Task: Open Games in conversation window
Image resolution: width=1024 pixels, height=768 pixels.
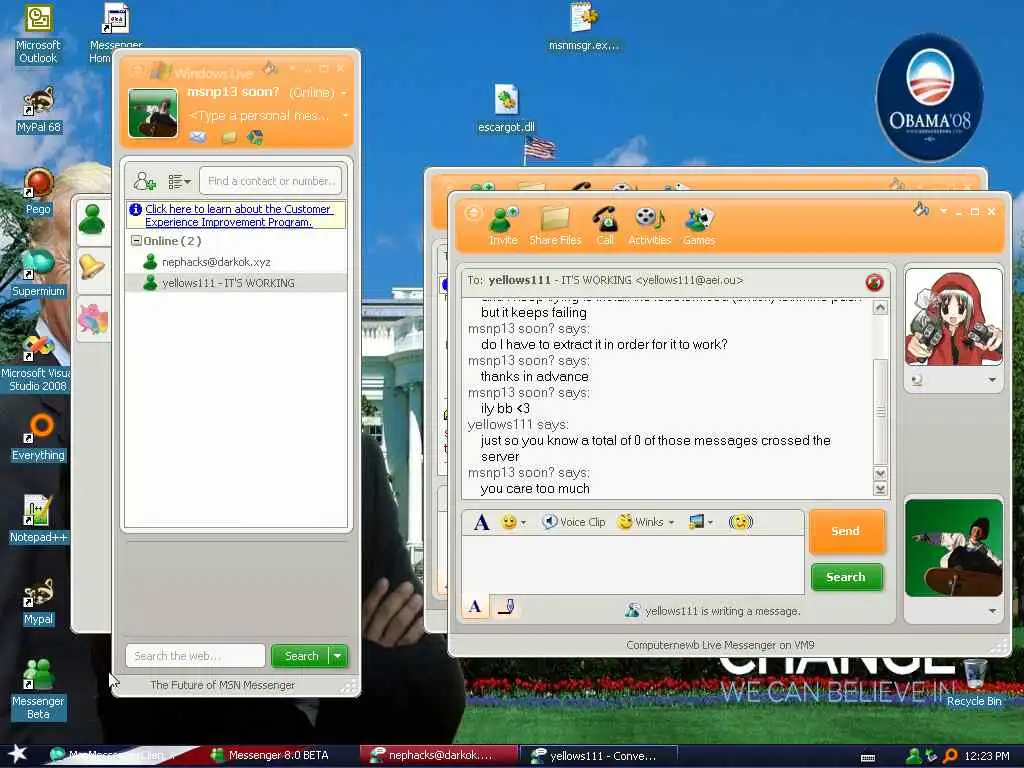Action: pos(699,226)
